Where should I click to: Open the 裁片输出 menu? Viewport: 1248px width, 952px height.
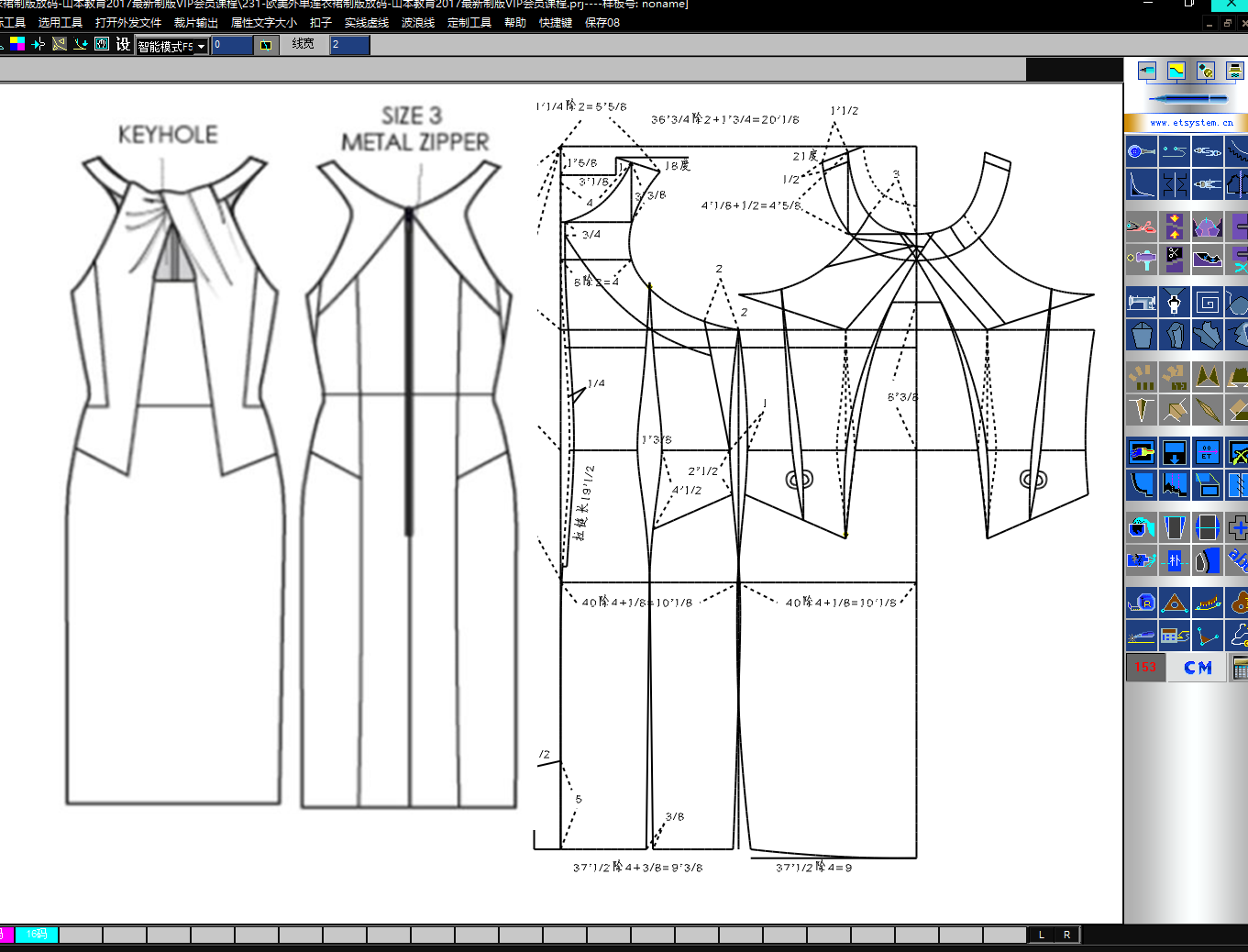point(196,23)
